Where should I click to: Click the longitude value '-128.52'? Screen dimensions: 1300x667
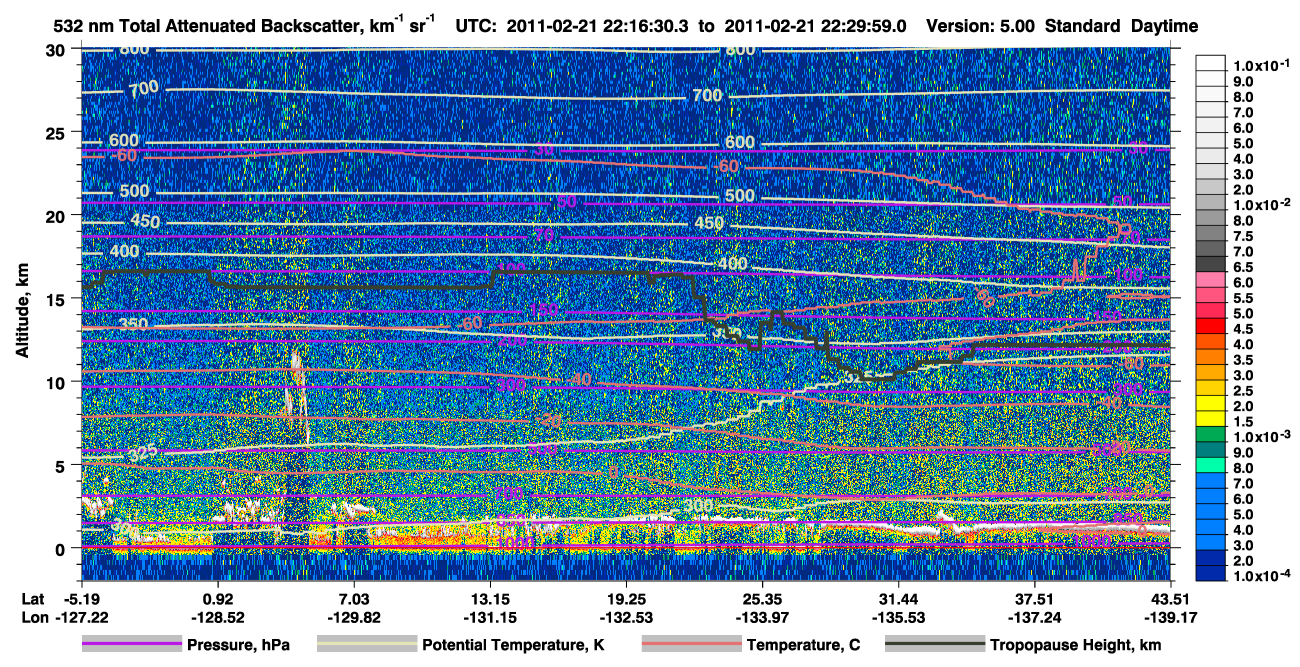coord(218,617)
